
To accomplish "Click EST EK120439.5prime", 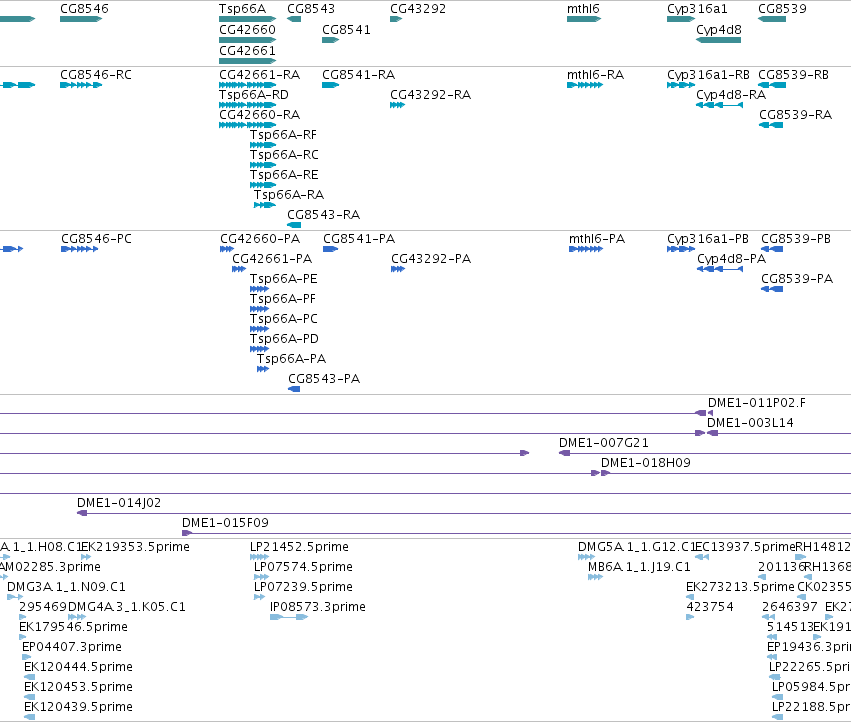I will pos(29,717).
